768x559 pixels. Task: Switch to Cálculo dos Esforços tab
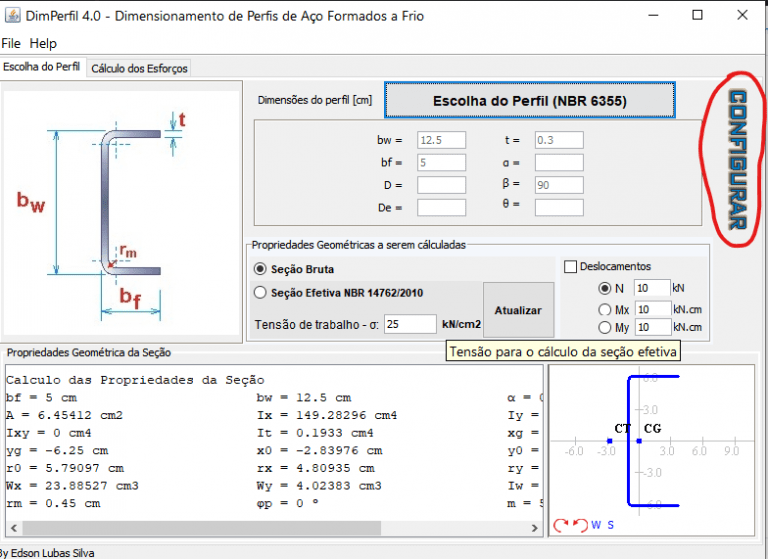pos(139,69)
